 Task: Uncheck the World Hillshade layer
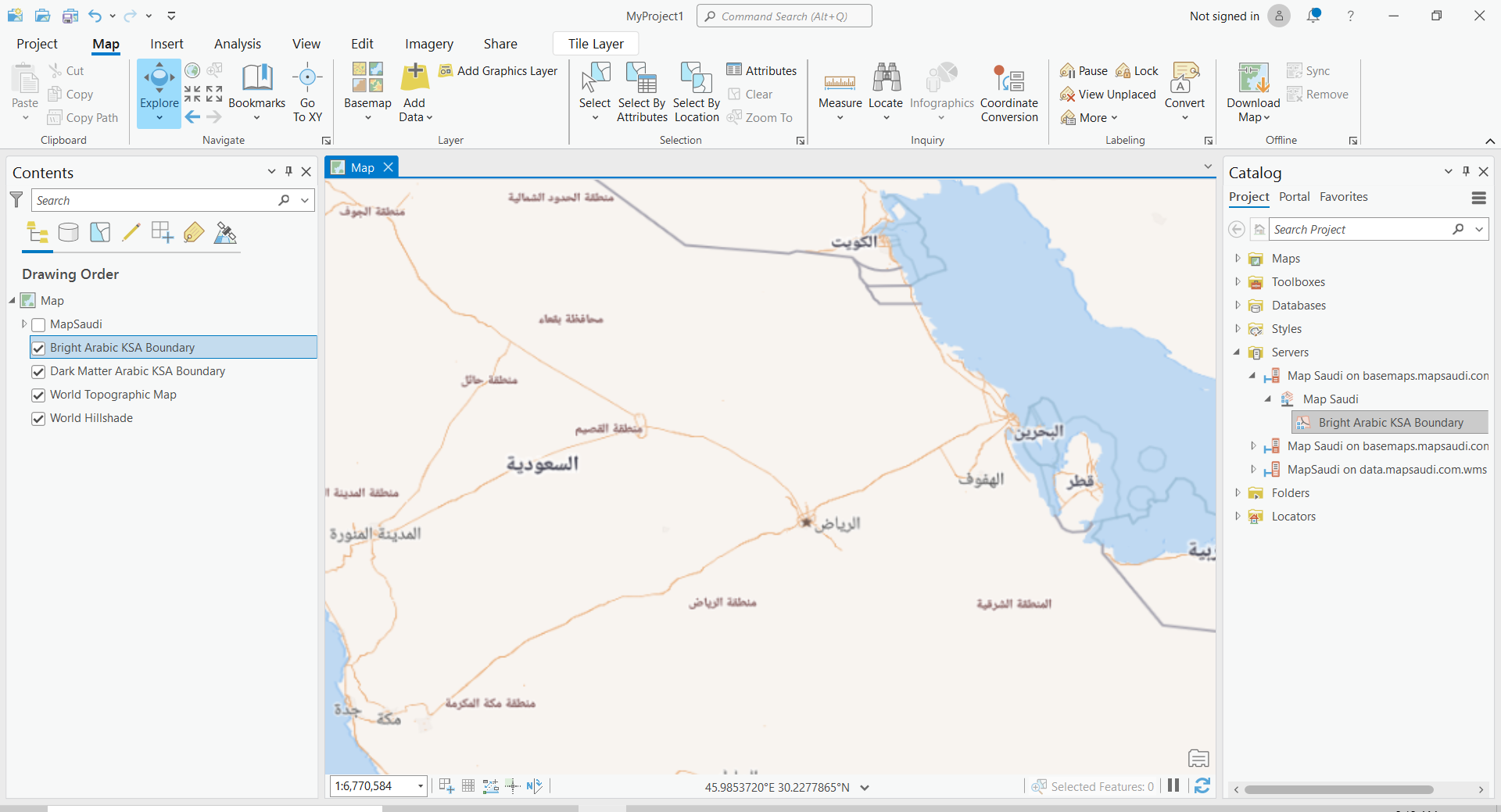click(38, 418)
